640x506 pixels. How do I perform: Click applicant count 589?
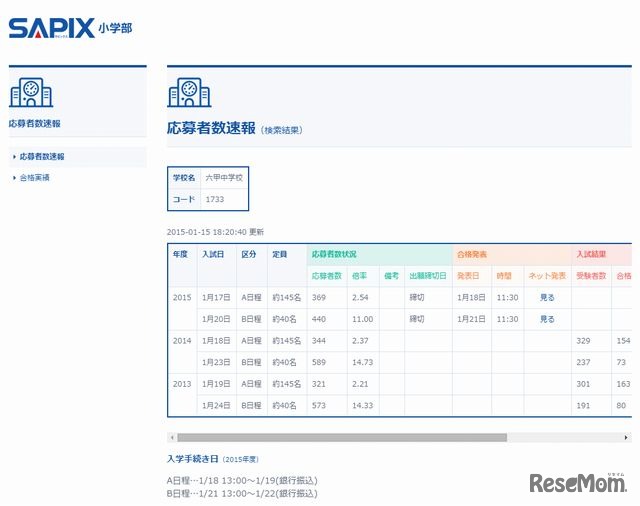(319, 362)
